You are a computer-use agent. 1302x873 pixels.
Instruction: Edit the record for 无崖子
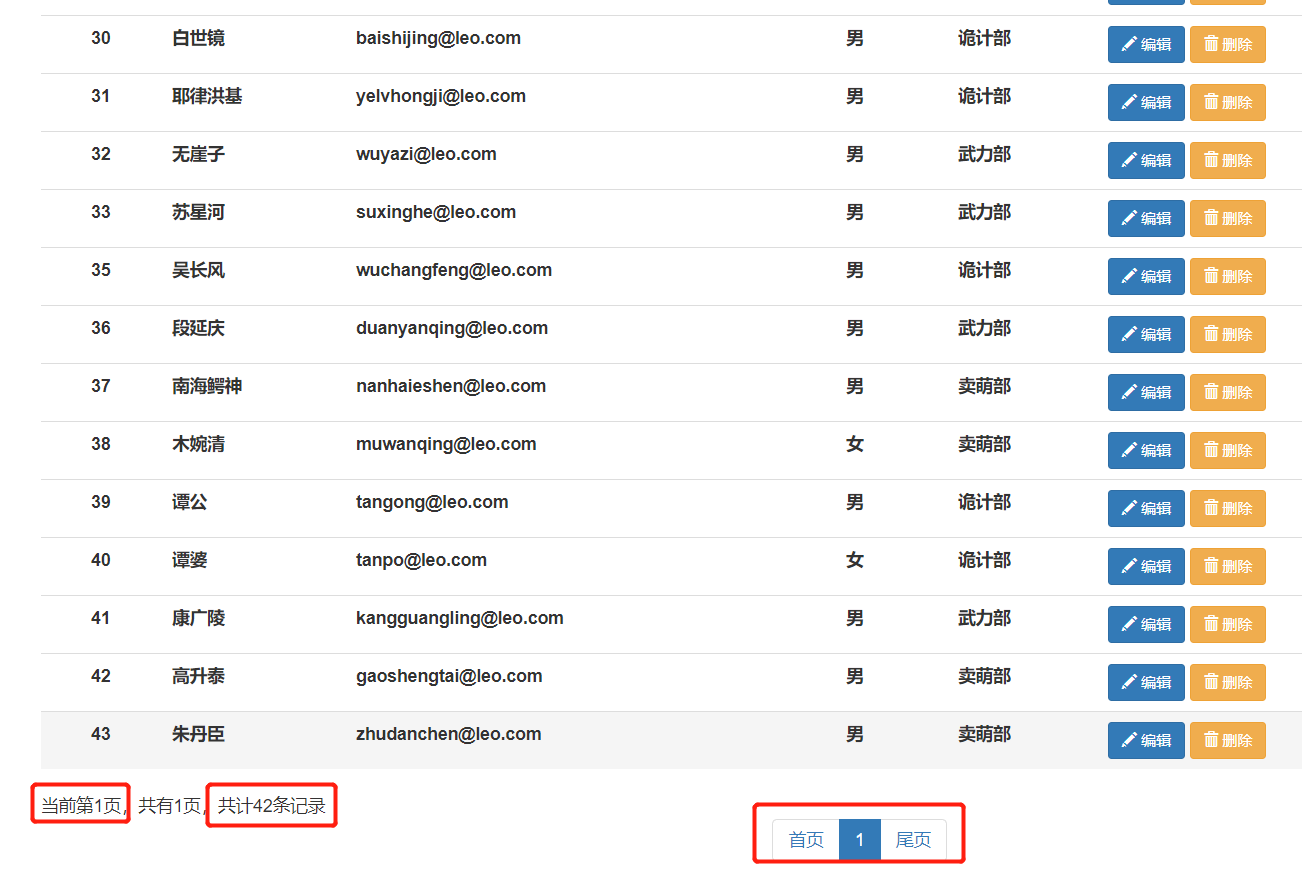(1146, 160)
